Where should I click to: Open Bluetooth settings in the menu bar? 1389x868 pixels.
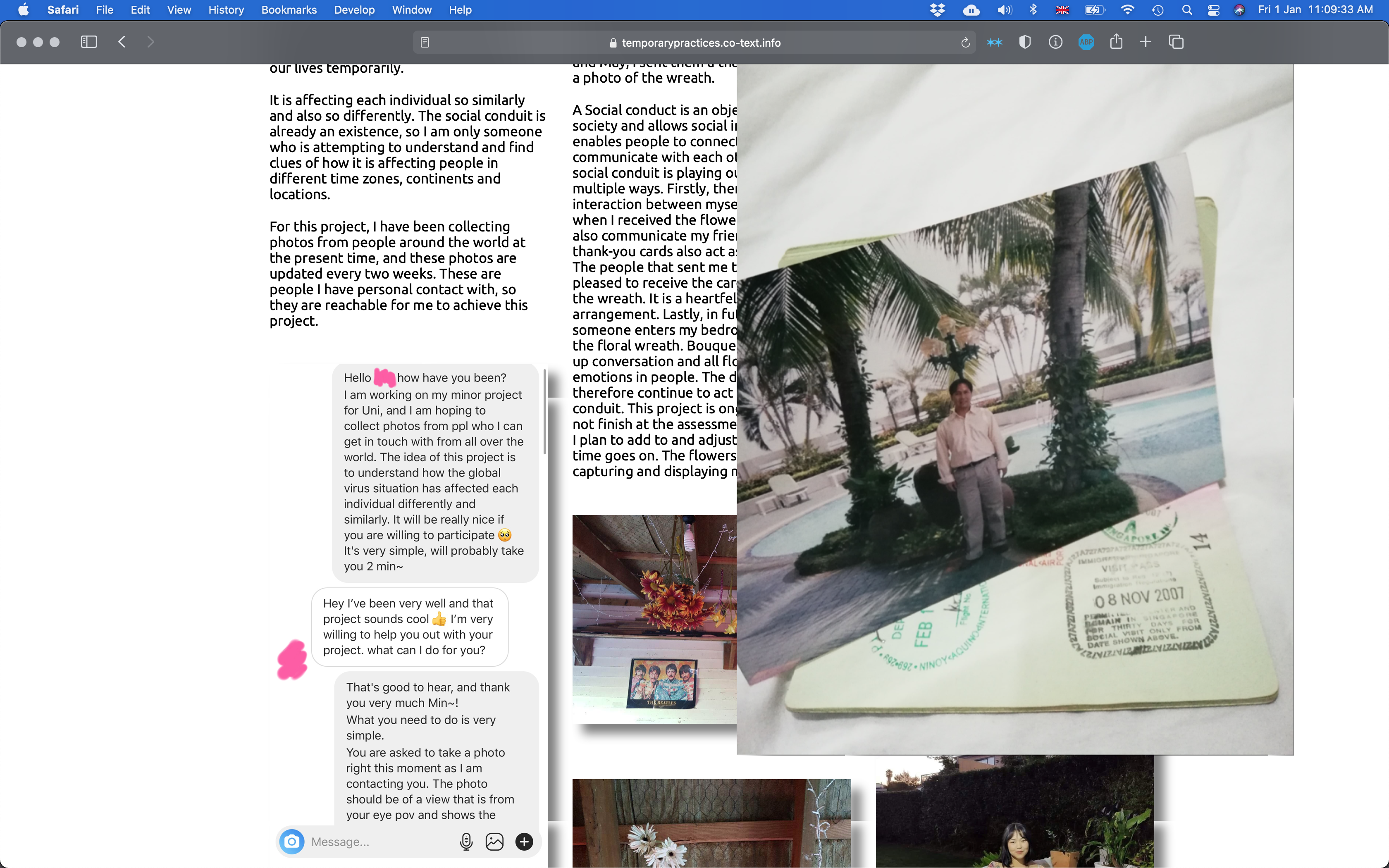pyautogui.click(x=1033, y=10)
